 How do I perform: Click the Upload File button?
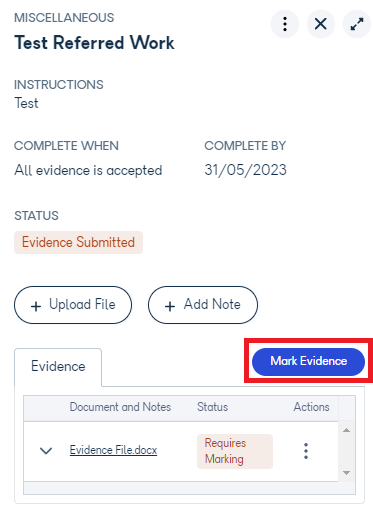click(73, 305)
